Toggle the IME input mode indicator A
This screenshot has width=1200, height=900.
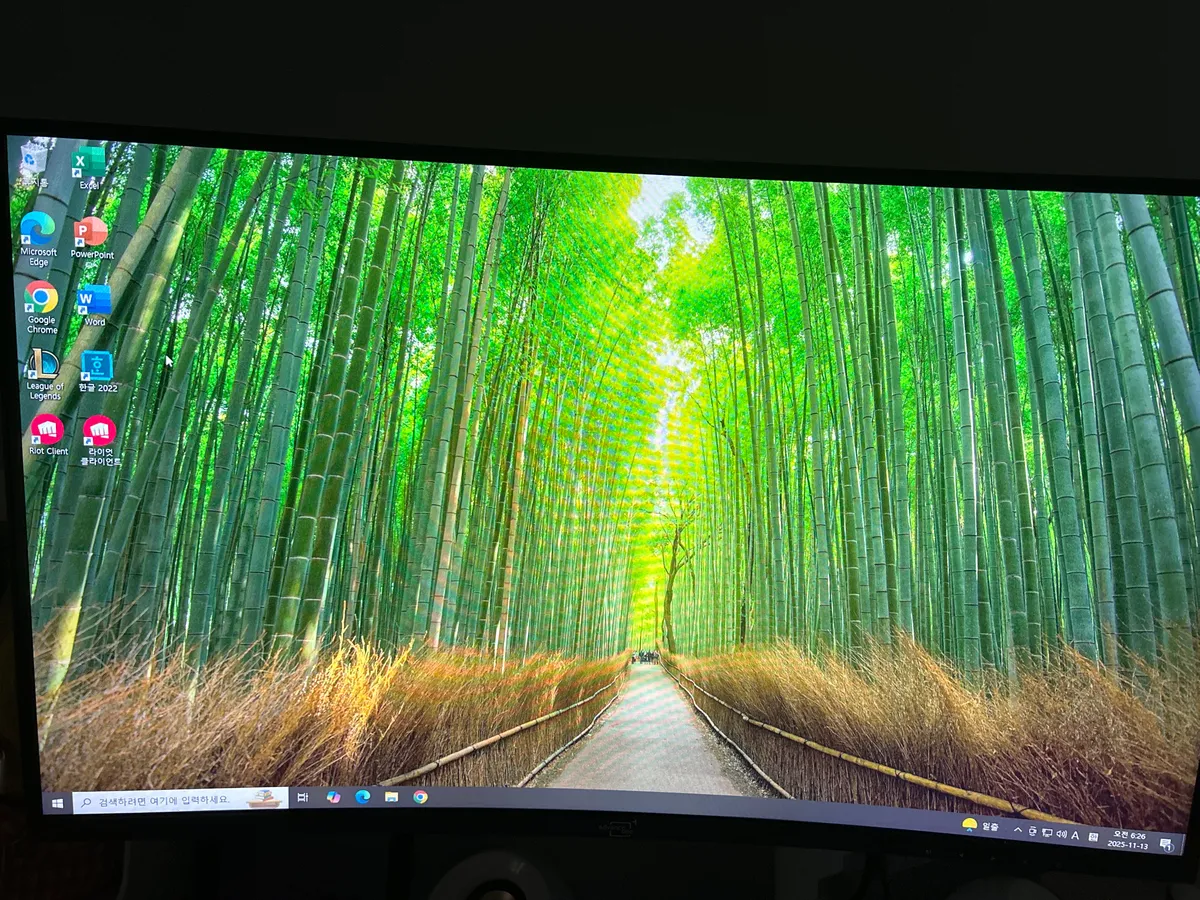[1076, 834]
